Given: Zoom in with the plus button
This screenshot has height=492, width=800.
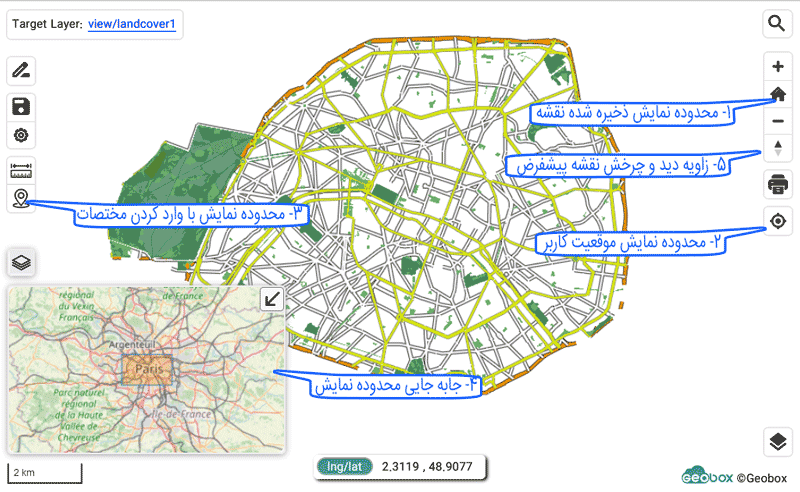Looking at the screenshot, I should tap(778, 67).
